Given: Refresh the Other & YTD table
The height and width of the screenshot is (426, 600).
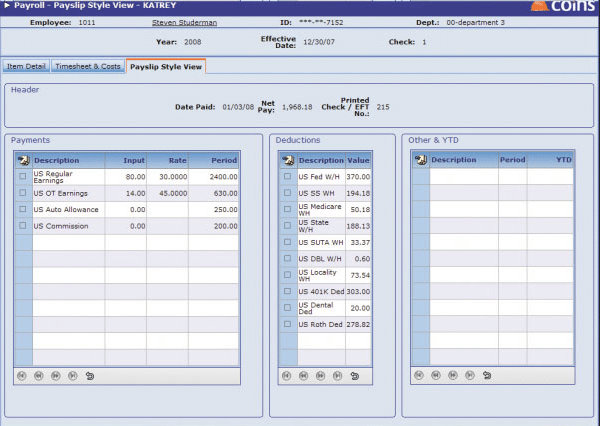Looking at the screenshot, I should [487, 375].
